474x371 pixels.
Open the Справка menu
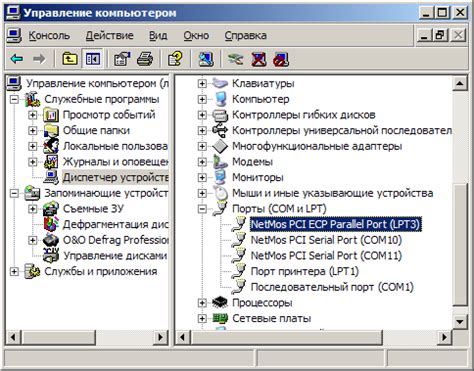click(x=245, y=35)
